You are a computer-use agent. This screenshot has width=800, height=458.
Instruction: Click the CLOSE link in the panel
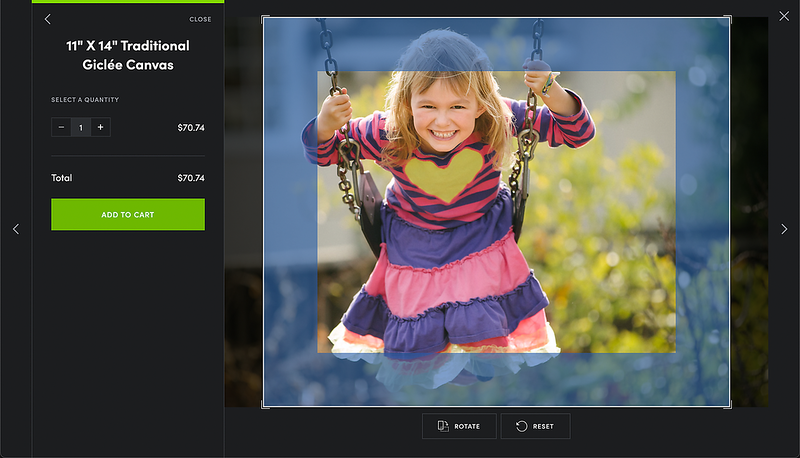[200, 19]
